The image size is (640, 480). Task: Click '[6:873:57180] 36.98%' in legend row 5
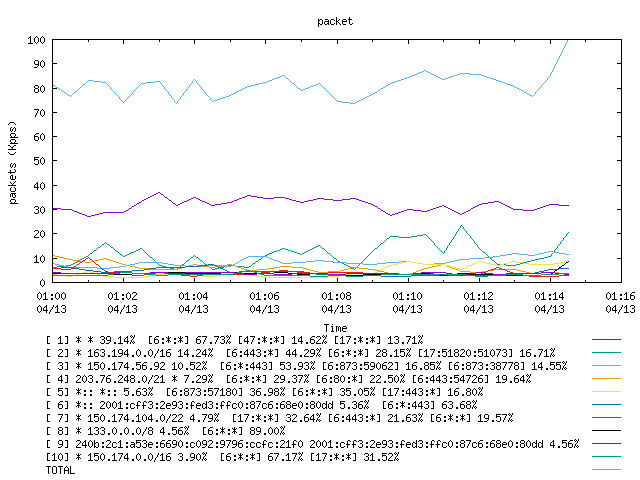coord(225,392)
